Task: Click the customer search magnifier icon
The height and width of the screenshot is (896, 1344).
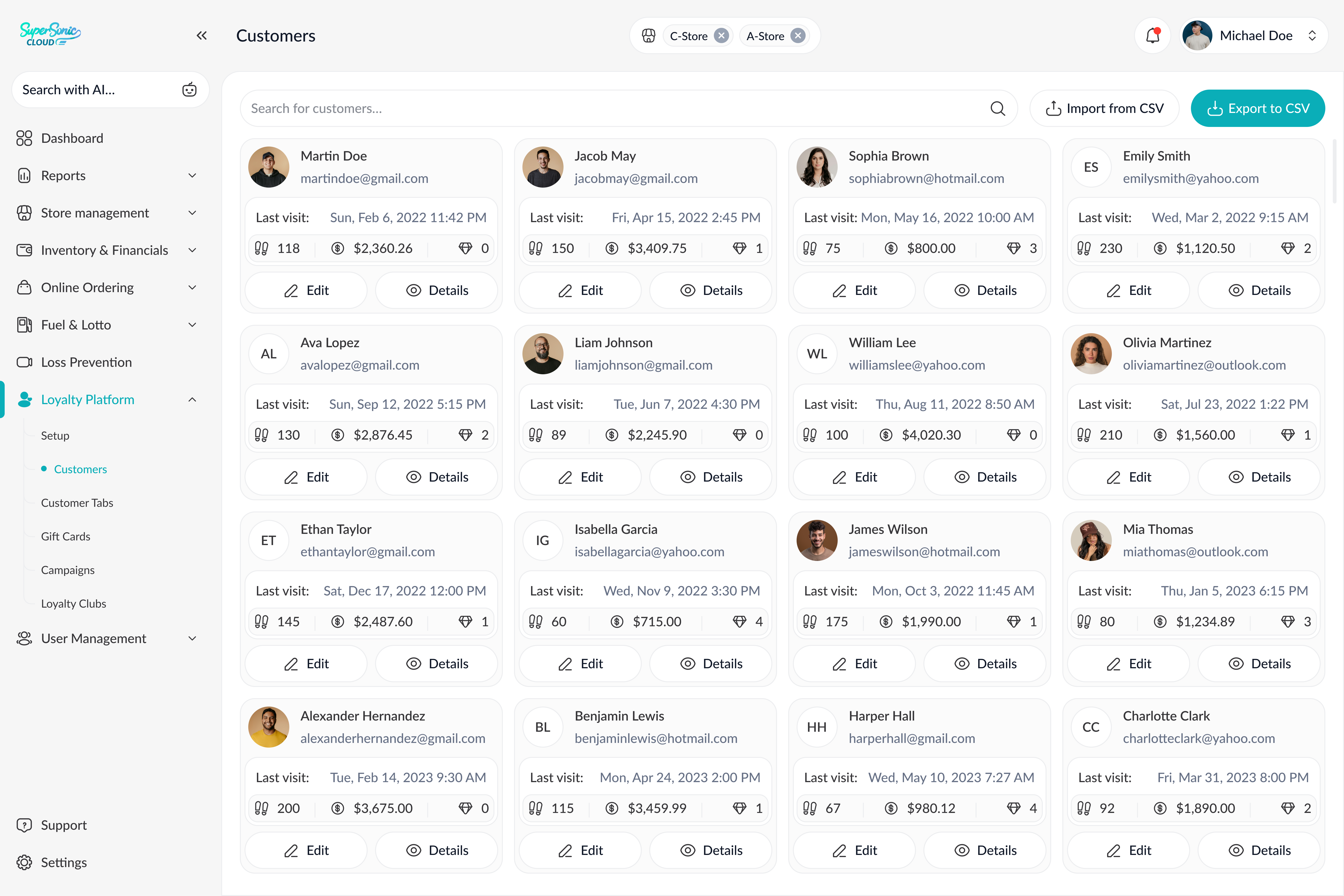Action: tap(997, 108)
